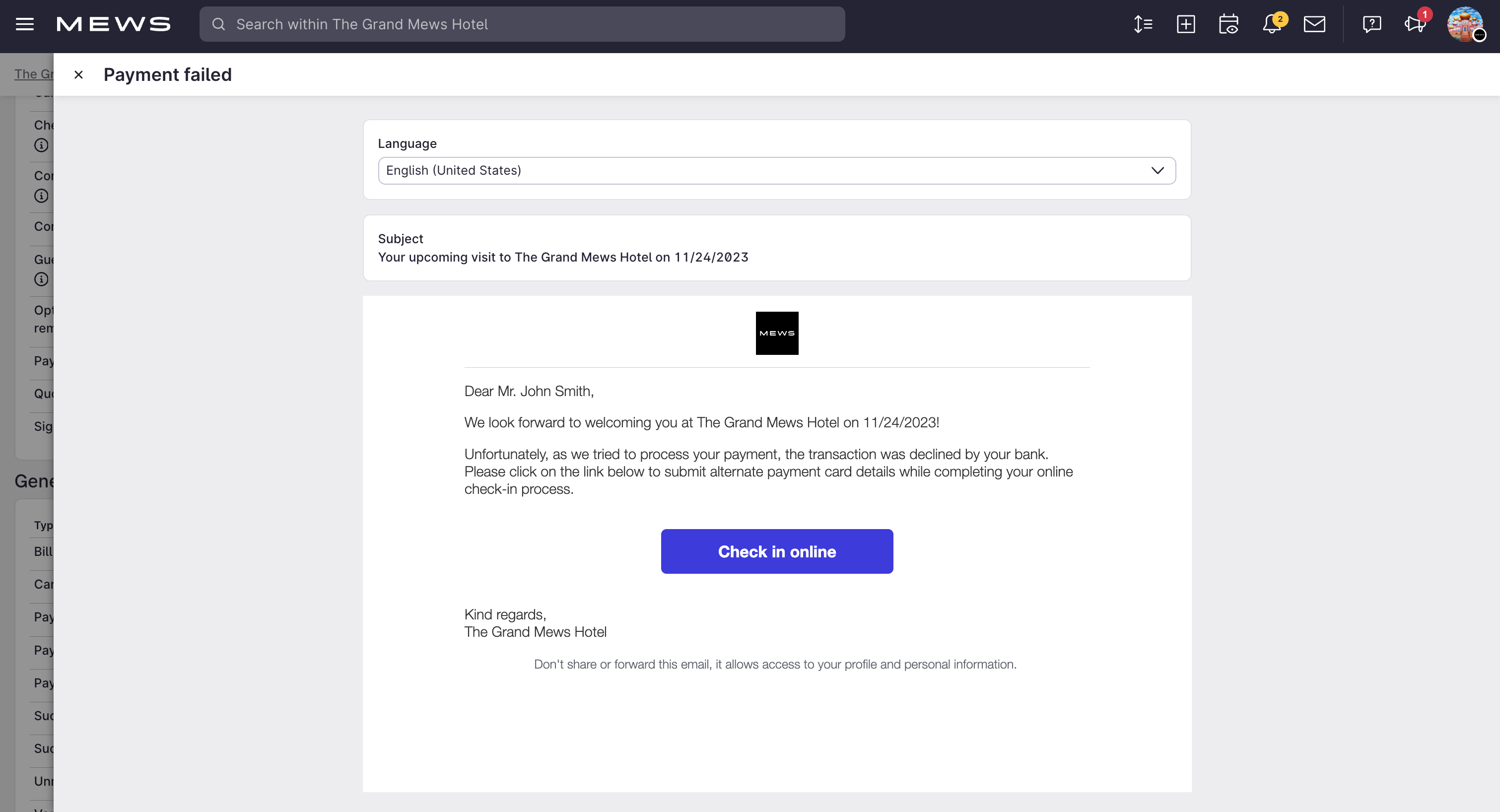Open the megaphone announcements icon
This screenshot has height=812, width=1500.
pyautogui.click(x=1415, y=24)
